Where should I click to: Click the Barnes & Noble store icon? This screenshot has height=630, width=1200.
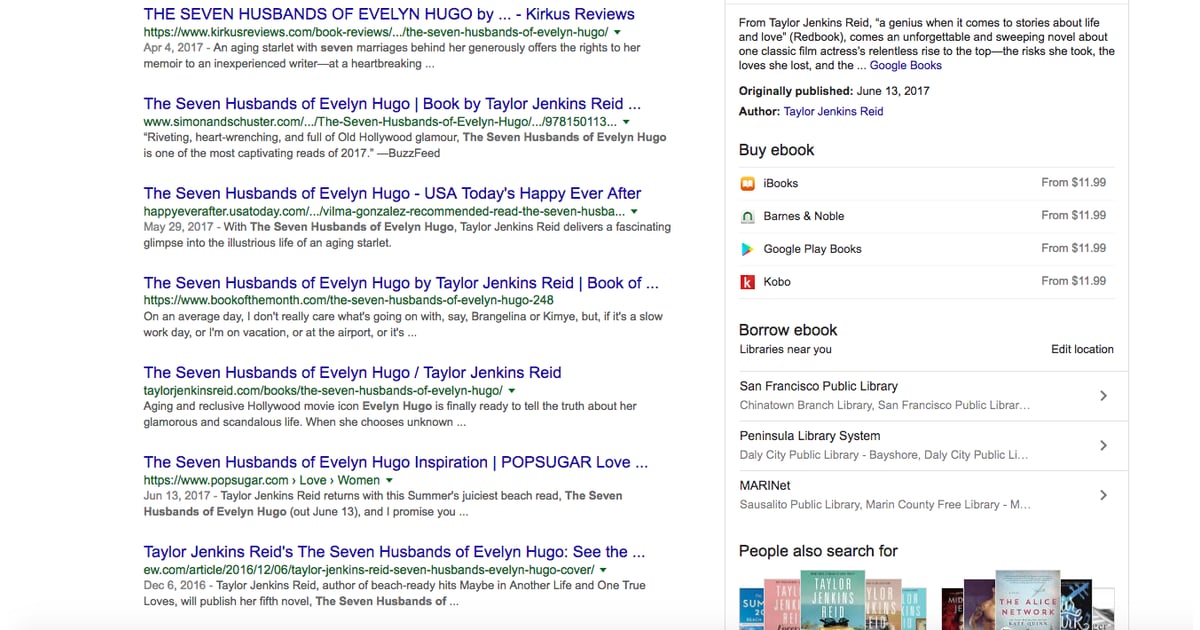(x=747, y=216)
